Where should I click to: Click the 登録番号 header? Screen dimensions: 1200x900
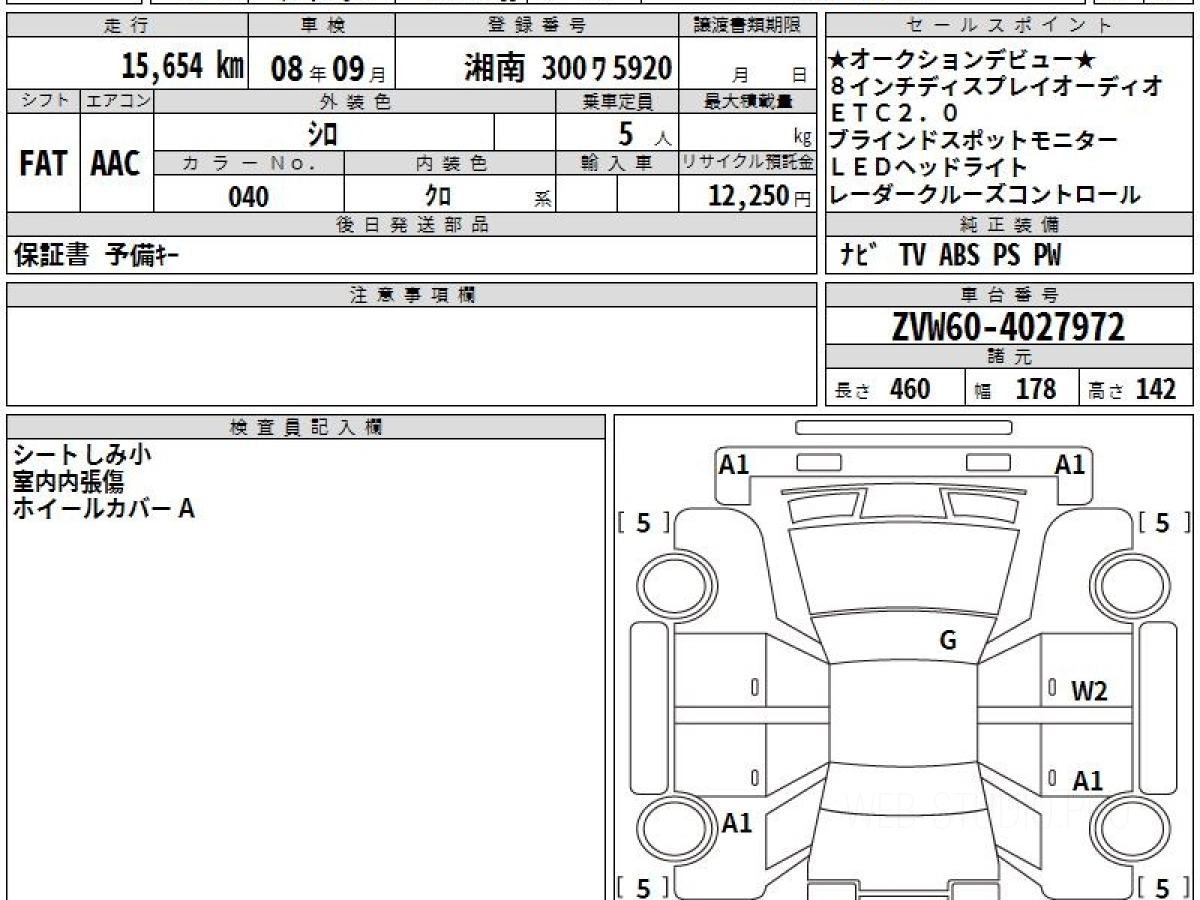537,26
